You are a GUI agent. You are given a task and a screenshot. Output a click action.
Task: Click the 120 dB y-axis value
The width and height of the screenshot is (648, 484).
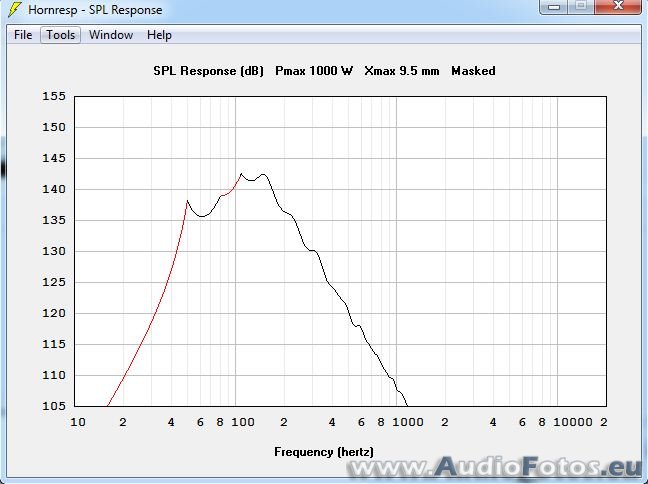tap(54, 313)
